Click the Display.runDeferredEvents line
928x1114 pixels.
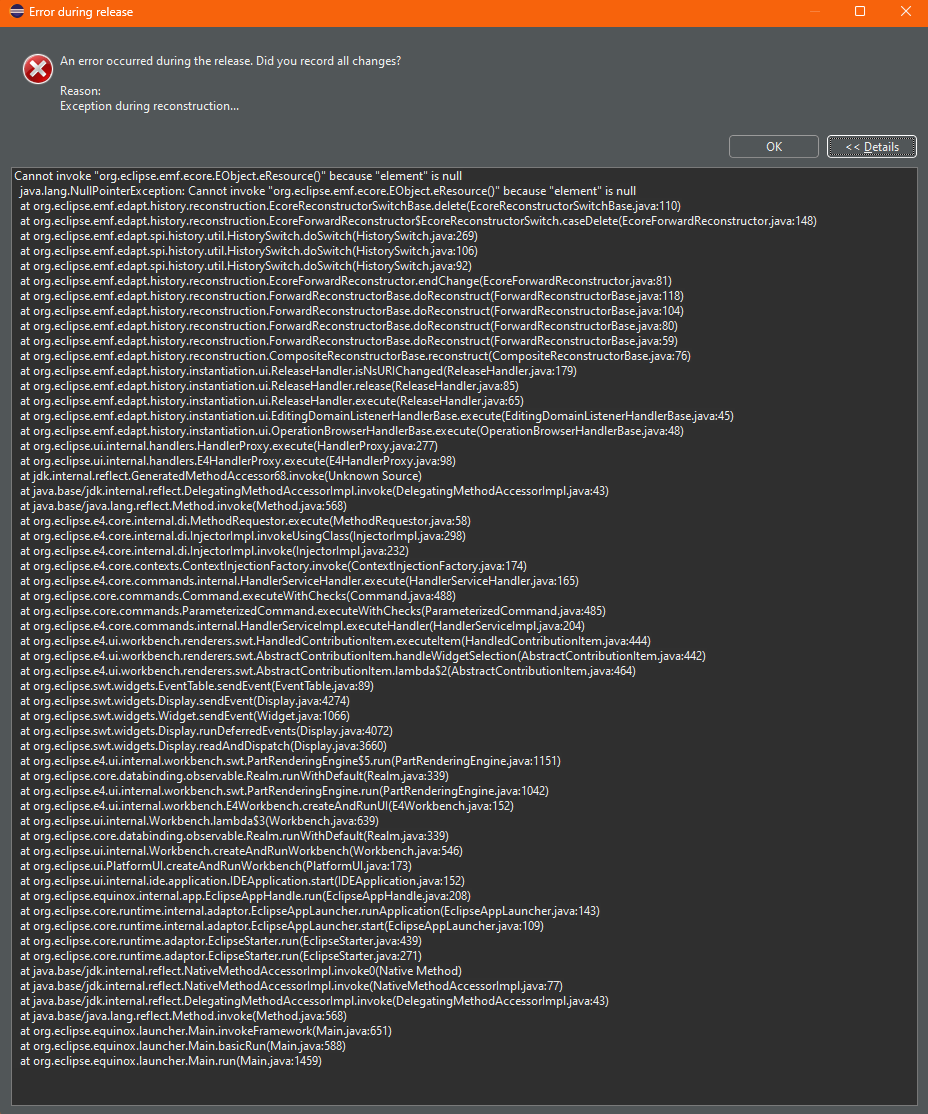point(206,730)
